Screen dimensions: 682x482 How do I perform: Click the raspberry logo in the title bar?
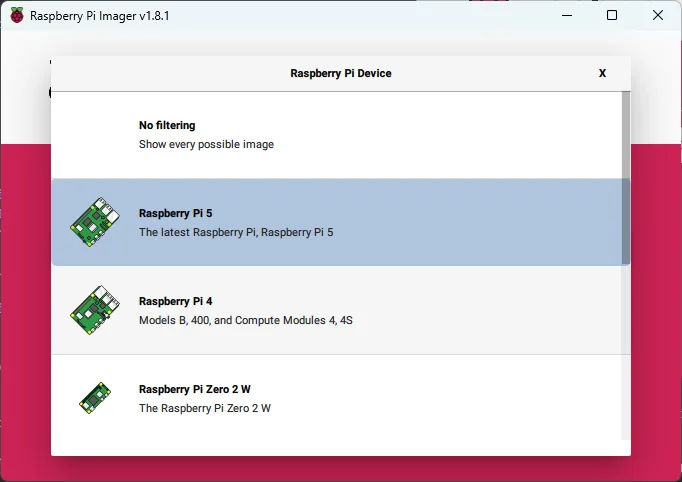click(17, 16)
